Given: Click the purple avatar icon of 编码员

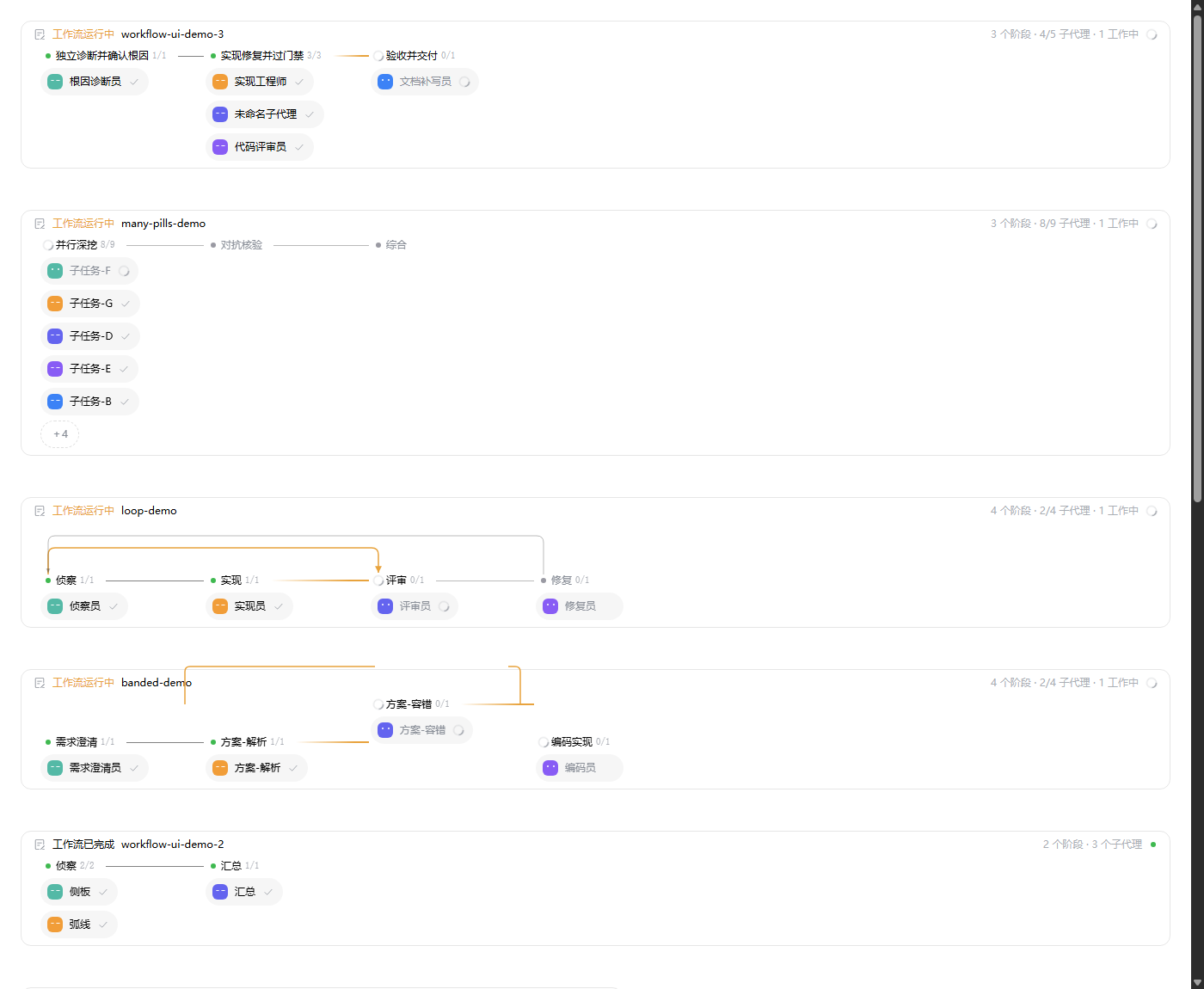Looking at the screenshot, I should pyautogui.click(x=550, y=768).
